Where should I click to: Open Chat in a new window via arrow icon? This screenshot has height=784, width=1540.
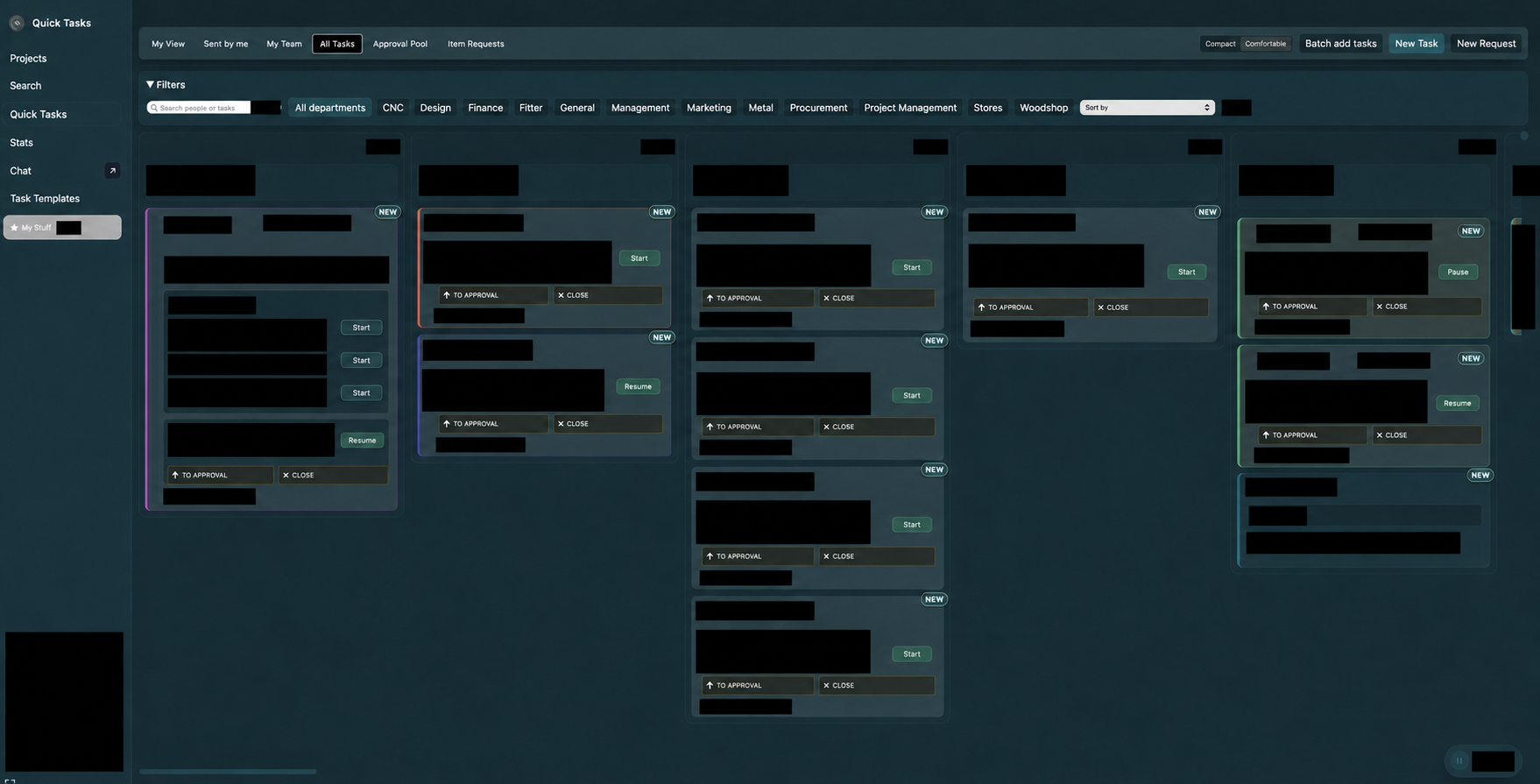(112, 171)
